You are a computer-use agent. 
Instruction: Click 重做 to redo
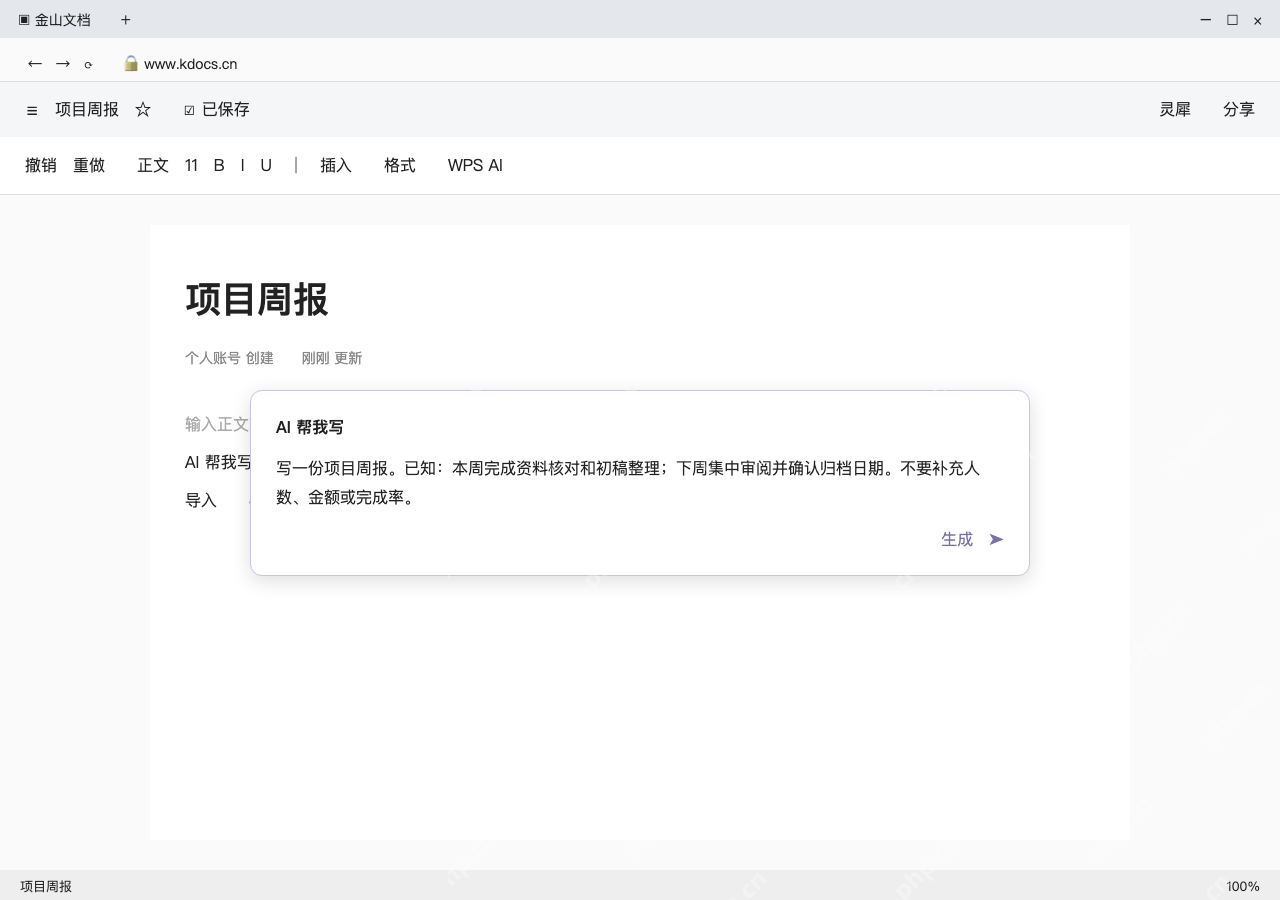point(89,166)
